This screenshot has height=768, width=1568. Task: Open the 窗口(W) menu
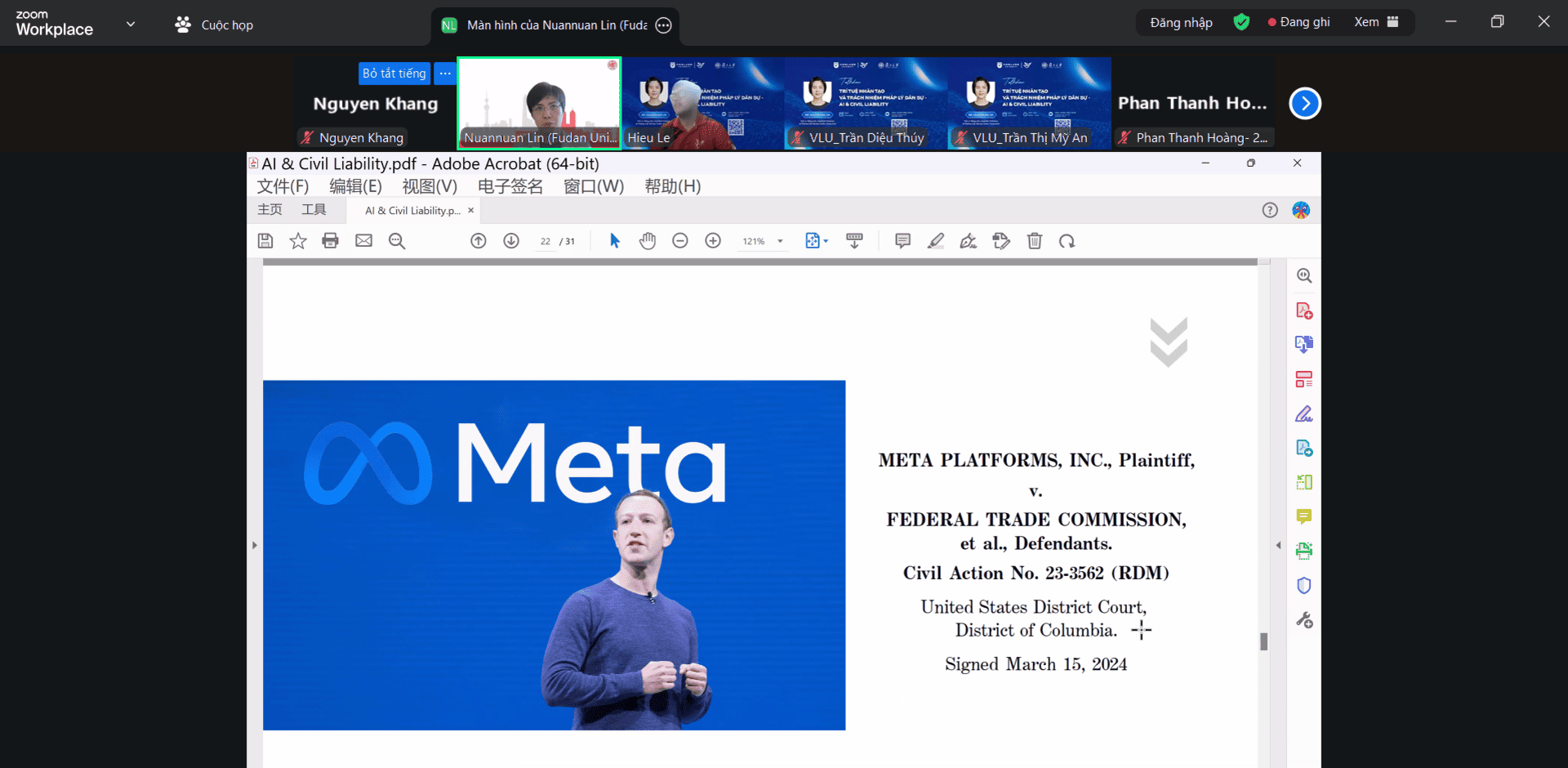tap(594, 186)
